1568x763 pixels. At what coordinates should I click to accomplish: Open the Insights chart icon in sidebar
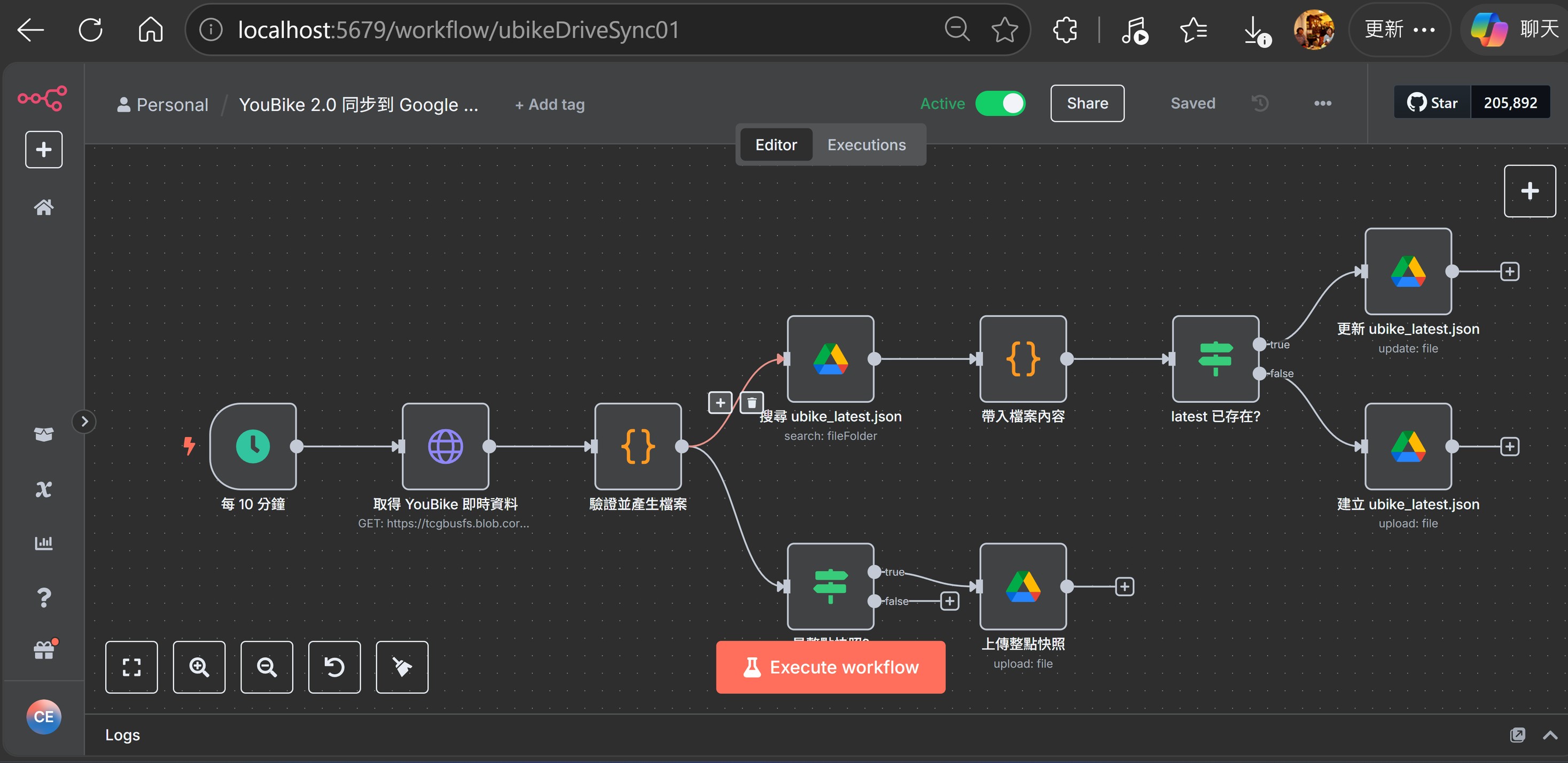(44, 542)
